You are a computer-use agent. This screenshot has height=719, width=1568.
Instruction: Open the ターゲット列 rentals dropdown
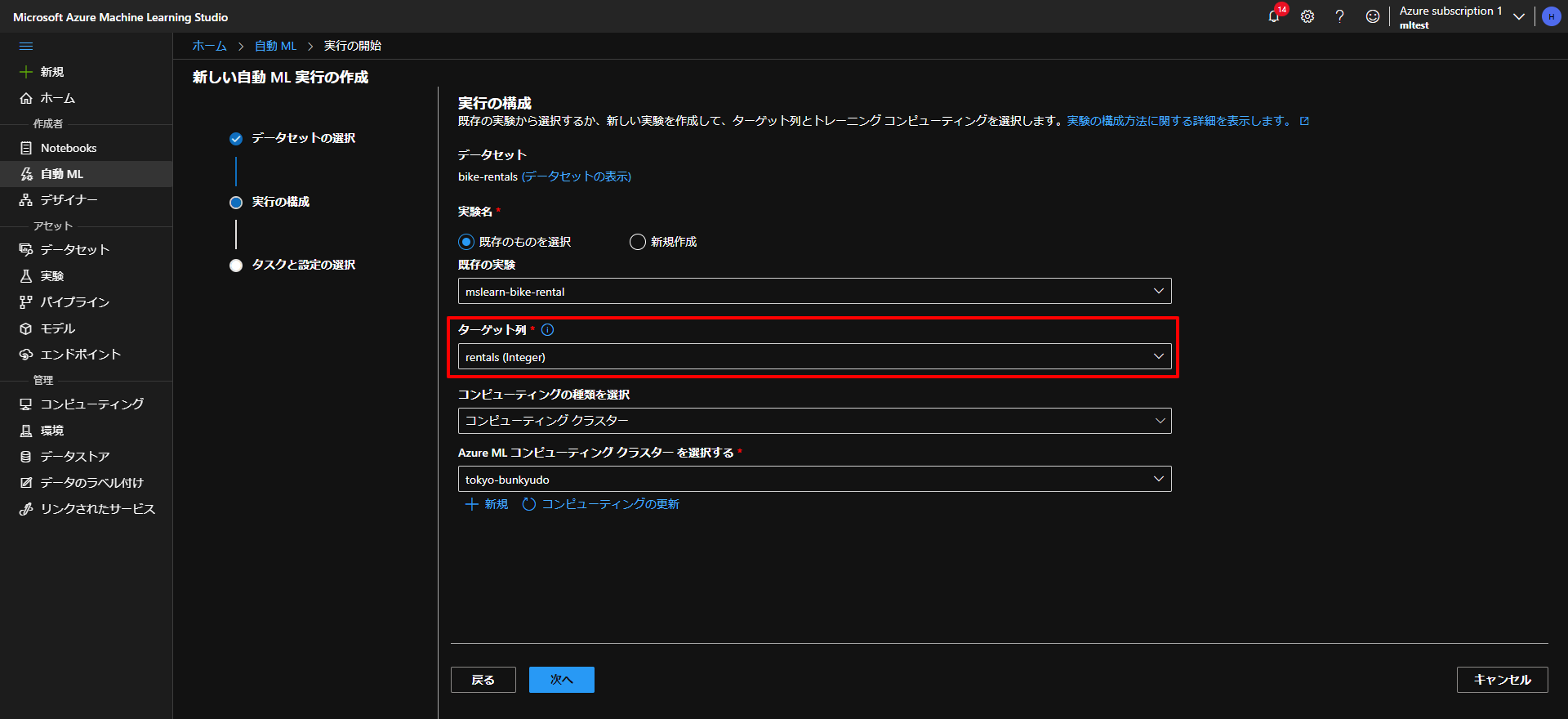pos(814,357)
